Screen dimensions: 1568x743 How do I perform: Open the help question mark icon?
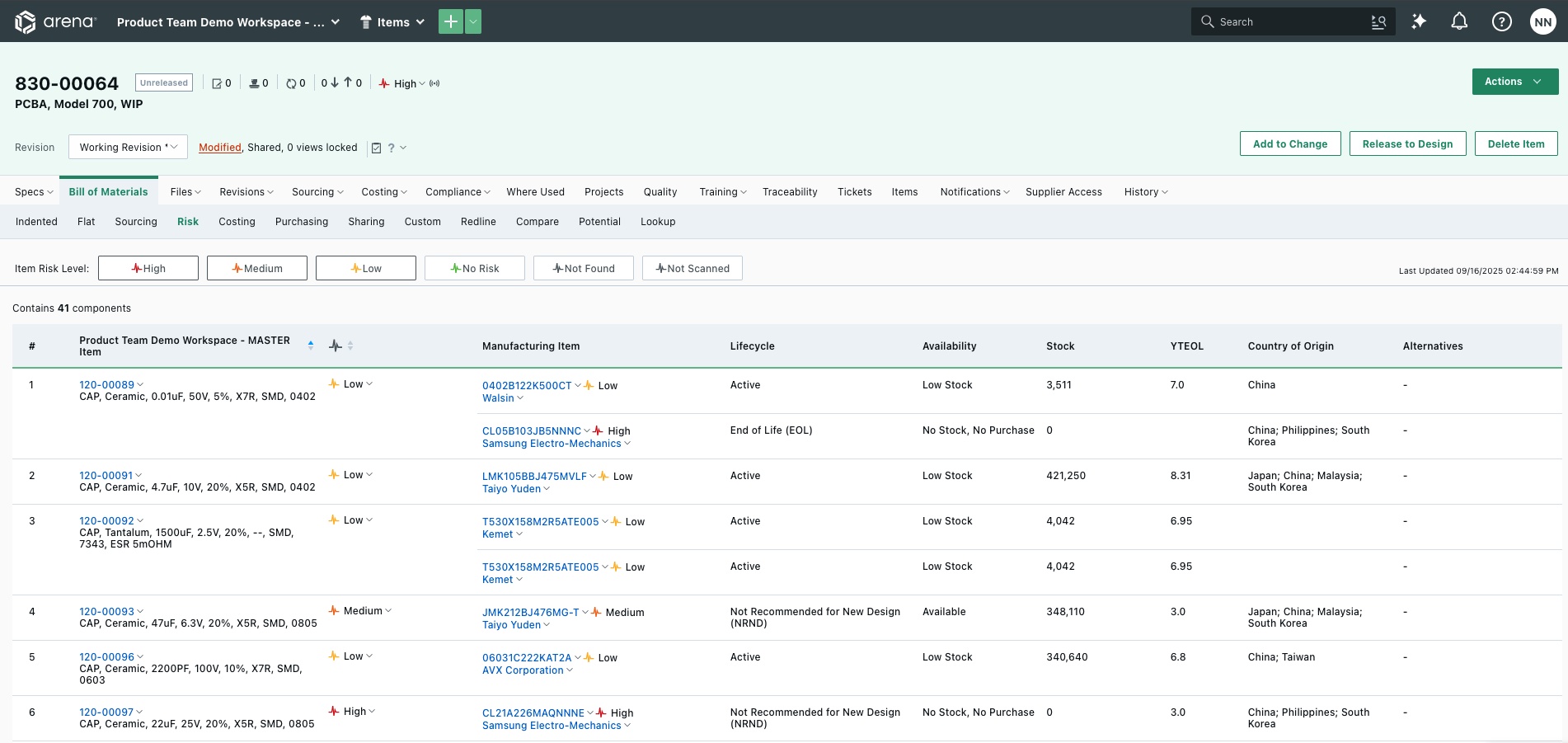(x=1502, y=21)
